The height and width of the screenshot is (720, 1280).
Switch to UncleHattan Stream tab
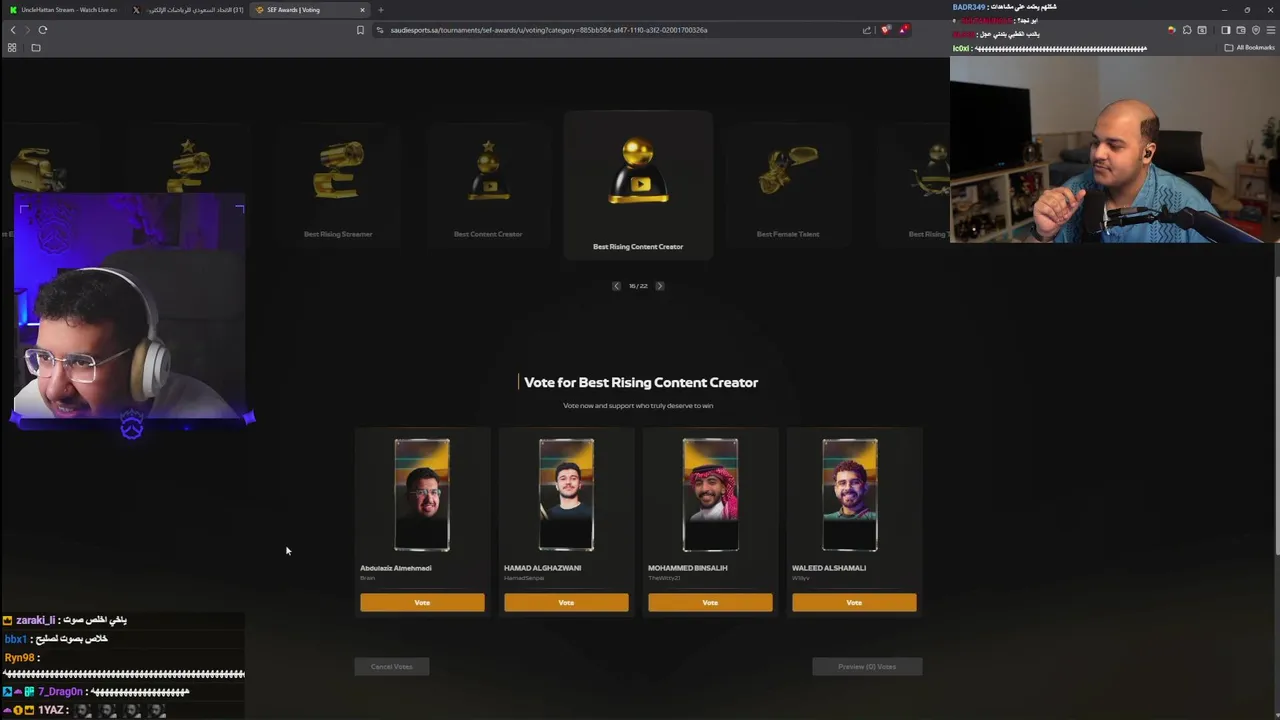click(x=62, y=10)
